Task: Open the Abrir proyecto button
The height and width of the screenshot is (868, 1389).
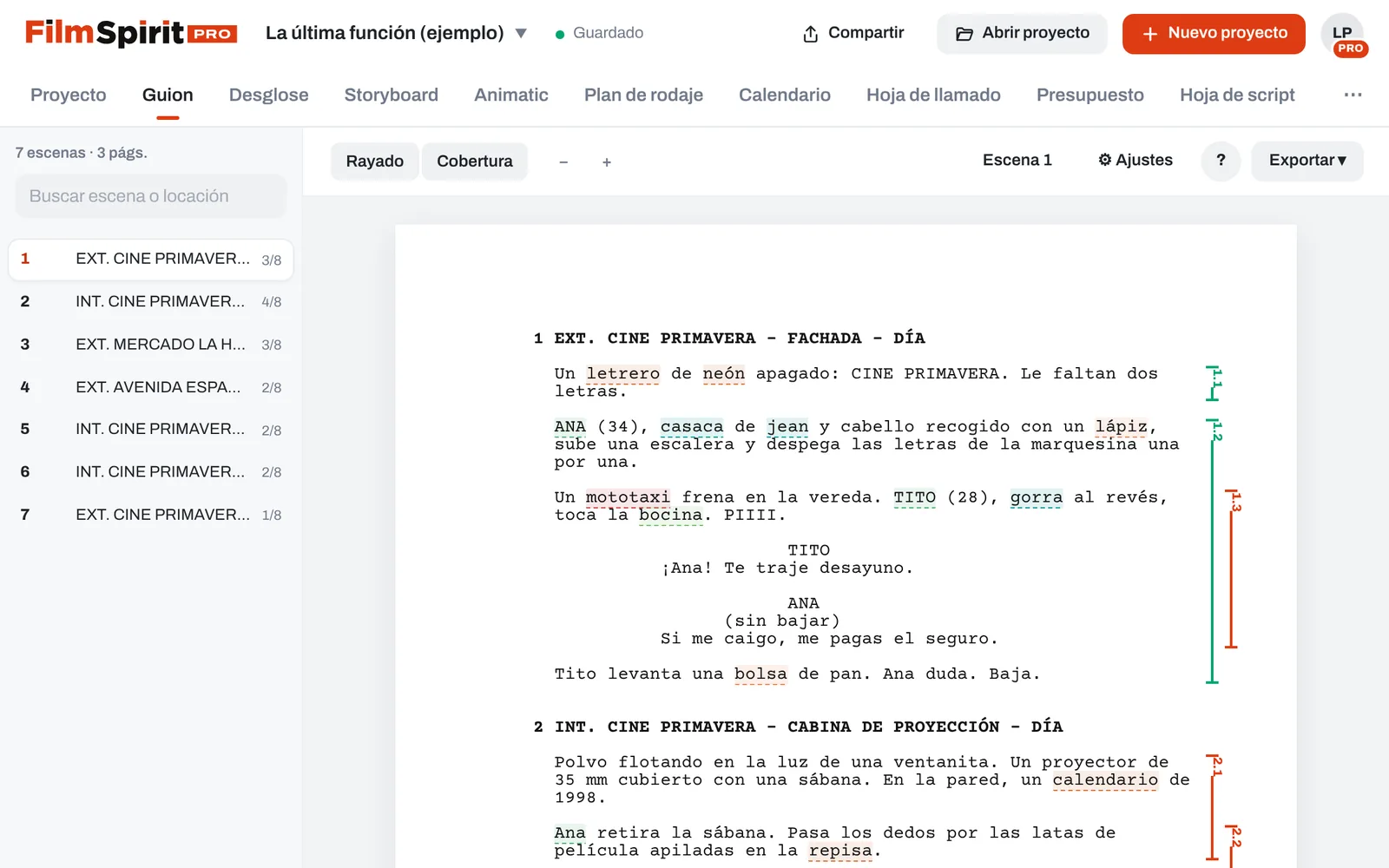Action: (x=1022, y=33)
